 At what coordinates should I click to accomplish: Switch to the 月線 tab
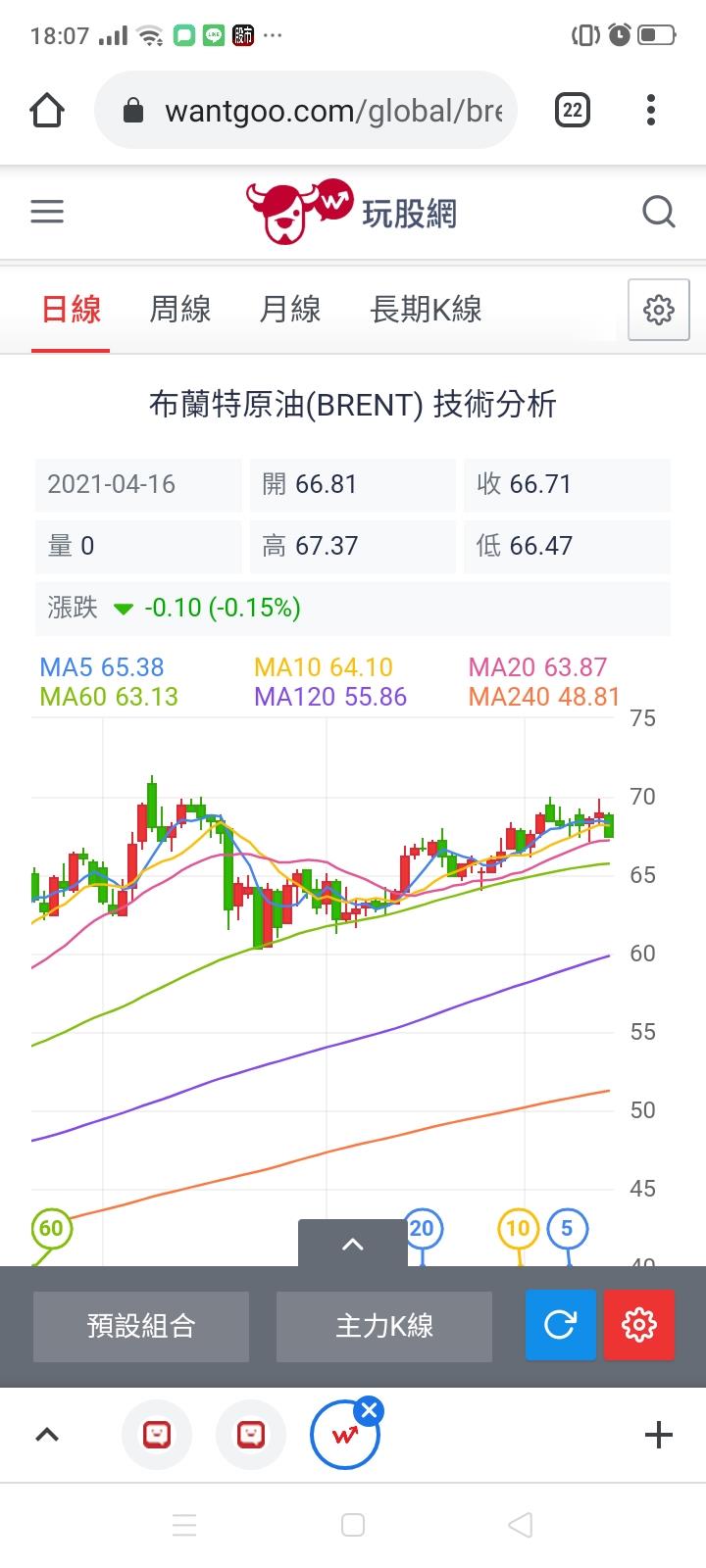[x=290, y=310]
